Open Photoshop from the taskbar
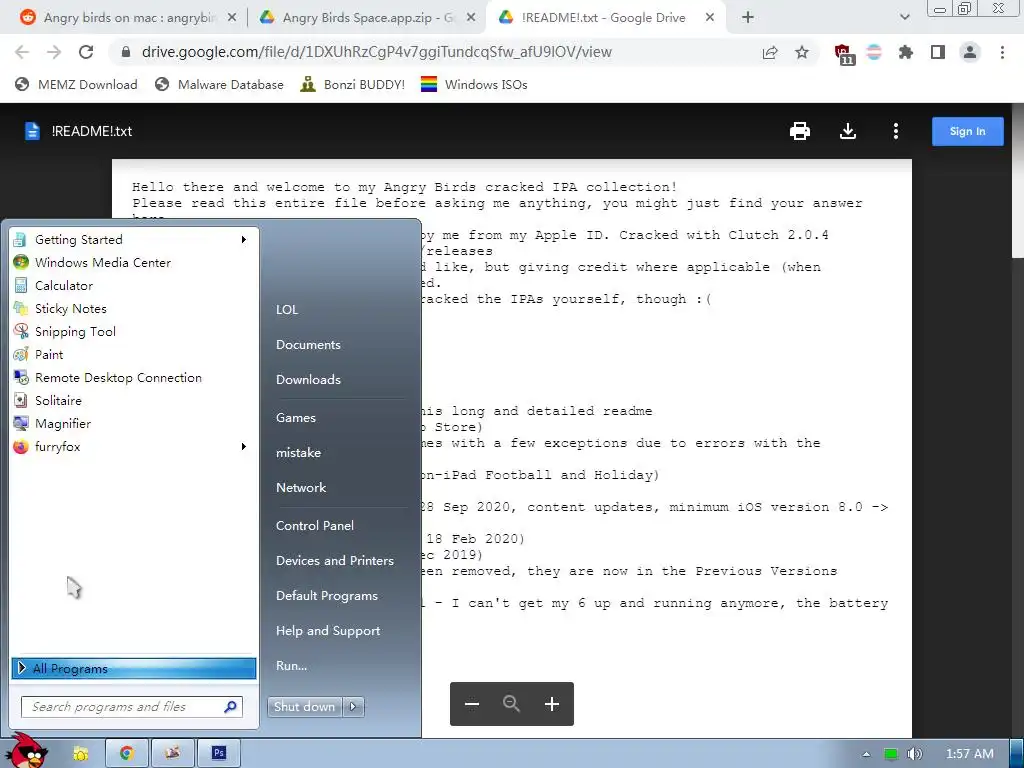 pos(219,754)
